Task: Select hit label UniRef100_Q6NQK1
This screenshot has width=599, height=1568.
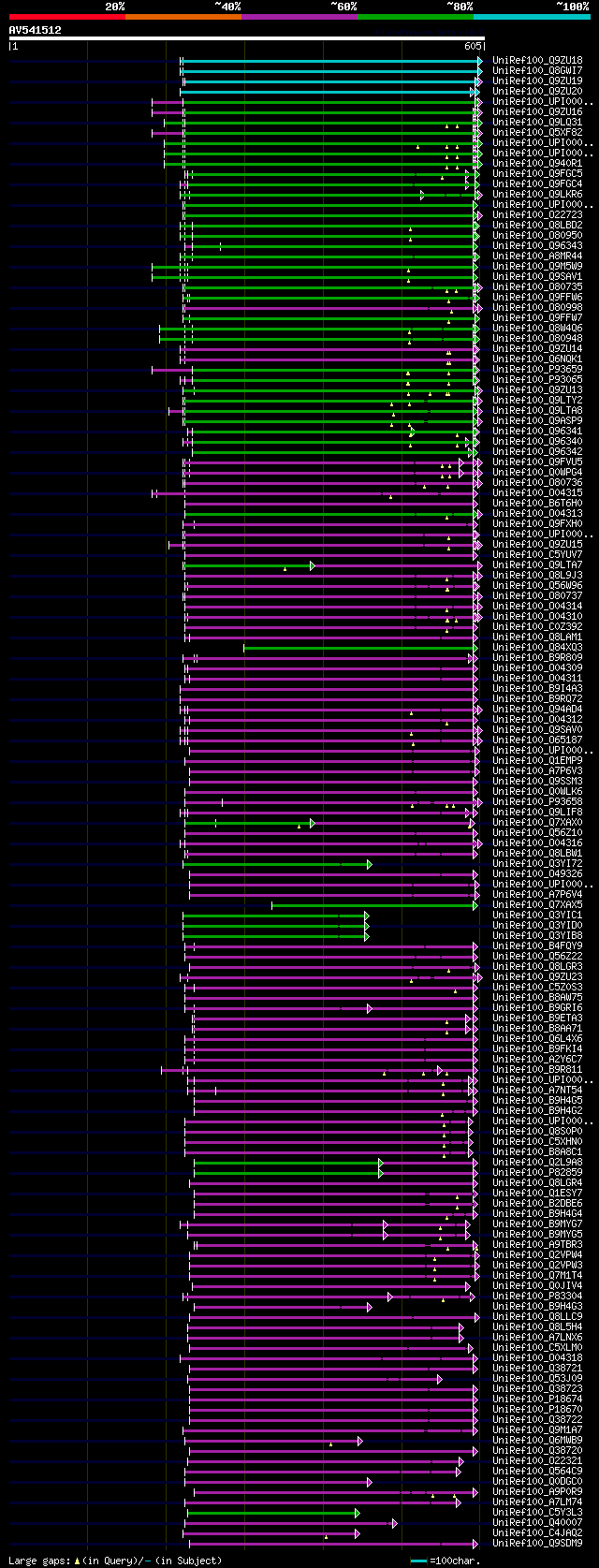Action: [537, 359]
